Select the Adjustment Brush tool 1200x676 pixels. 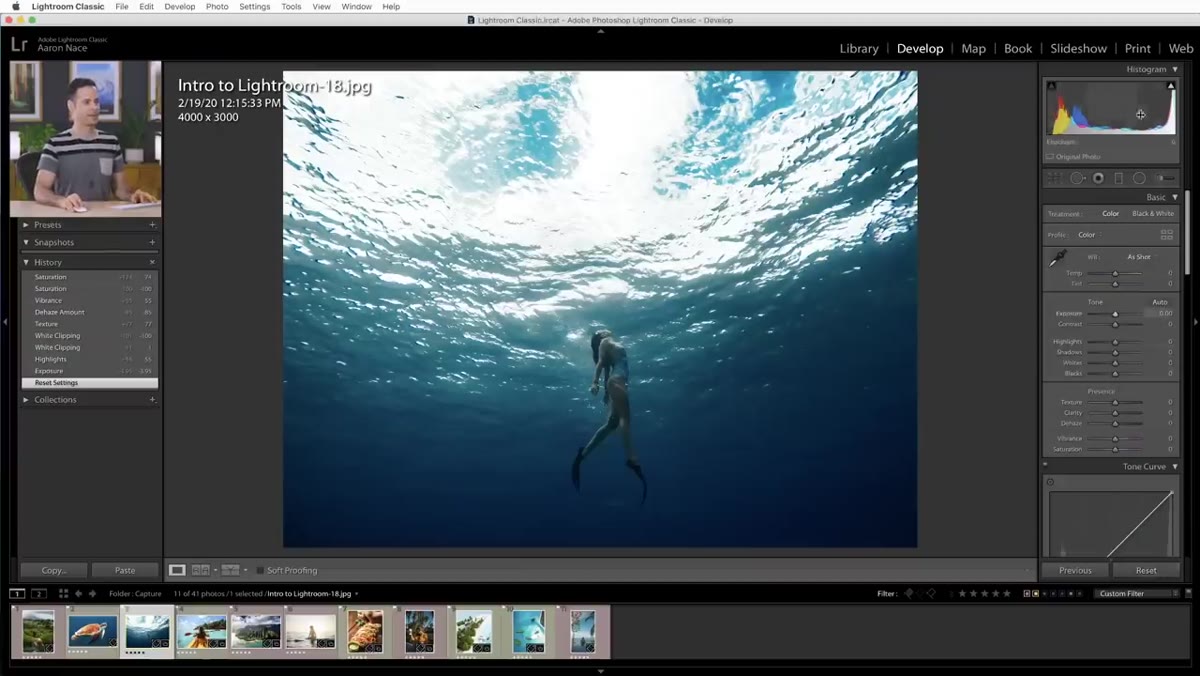pos(1165,178)
